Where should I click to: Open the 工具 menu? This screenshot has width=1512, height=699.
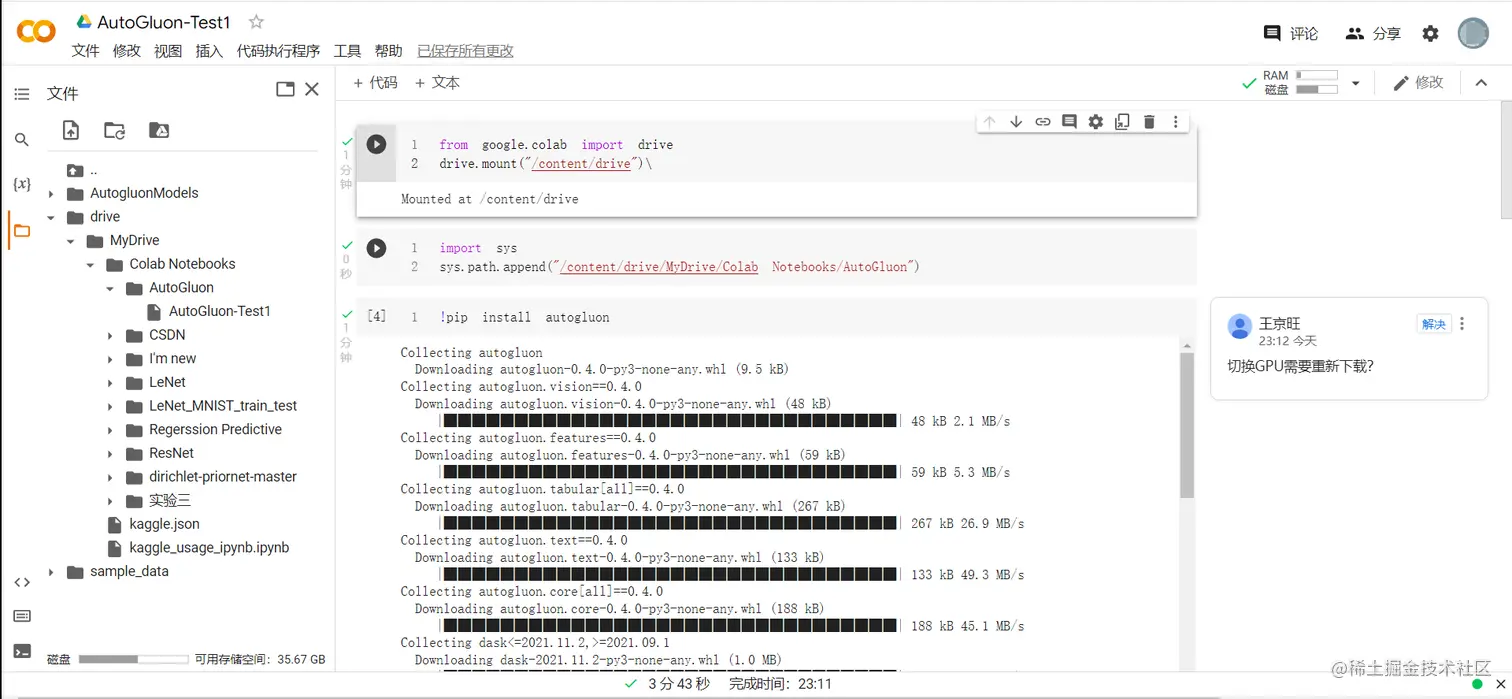(x=347, y=51)
